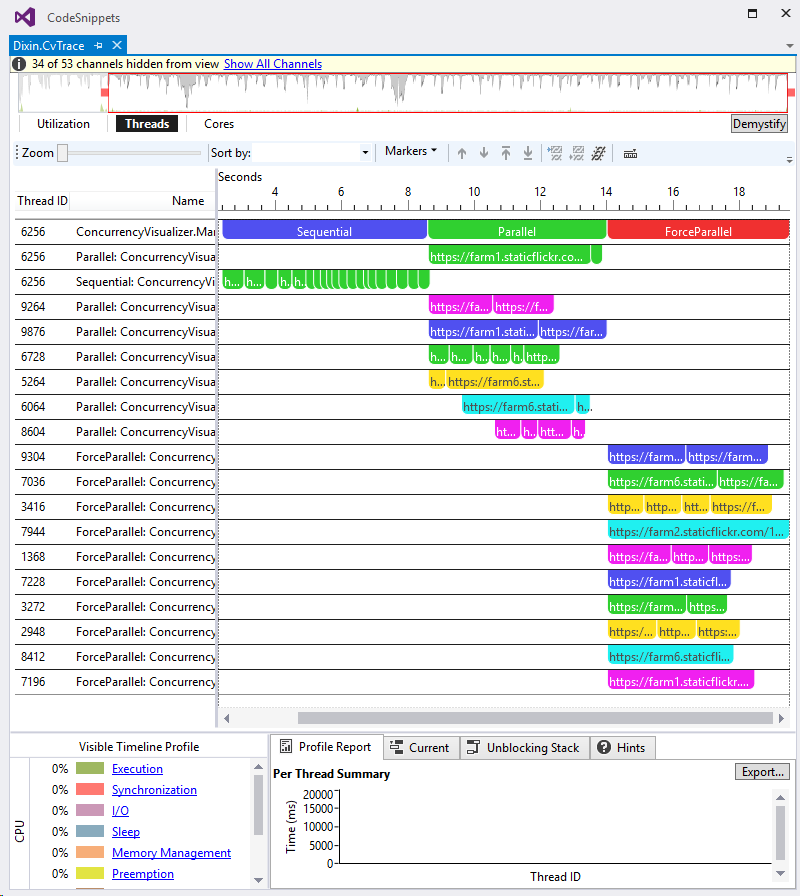Click the second hide-channels toolbar icon
The image size is (800, 896).
point(577,153)
